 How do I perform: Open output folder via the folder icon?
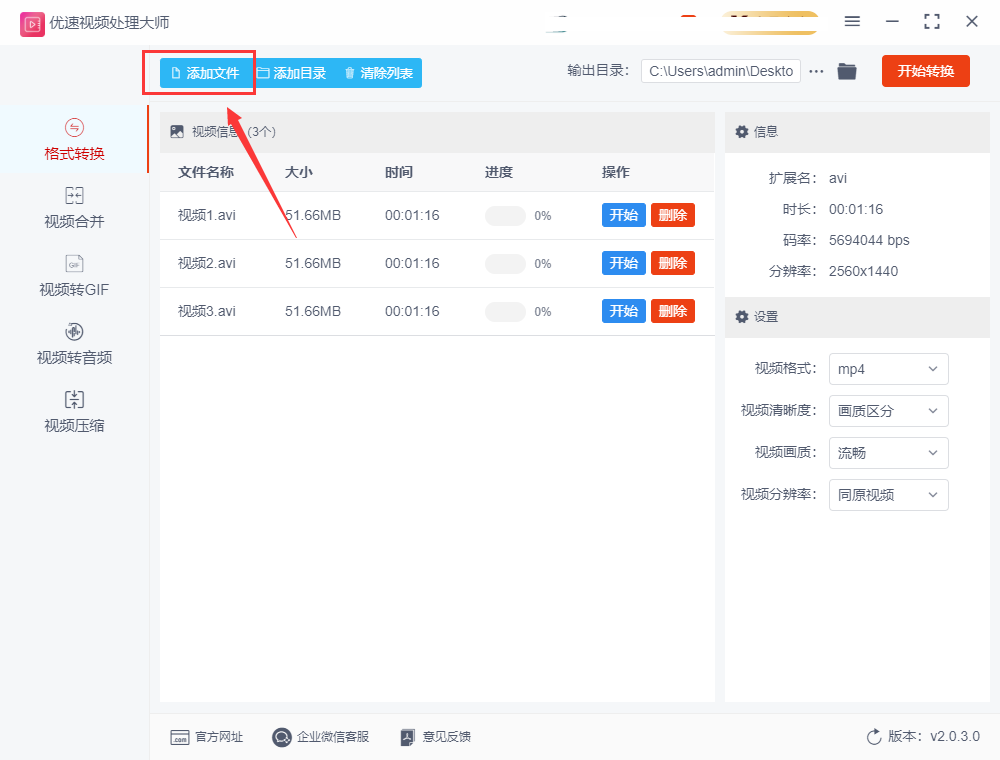846,70
